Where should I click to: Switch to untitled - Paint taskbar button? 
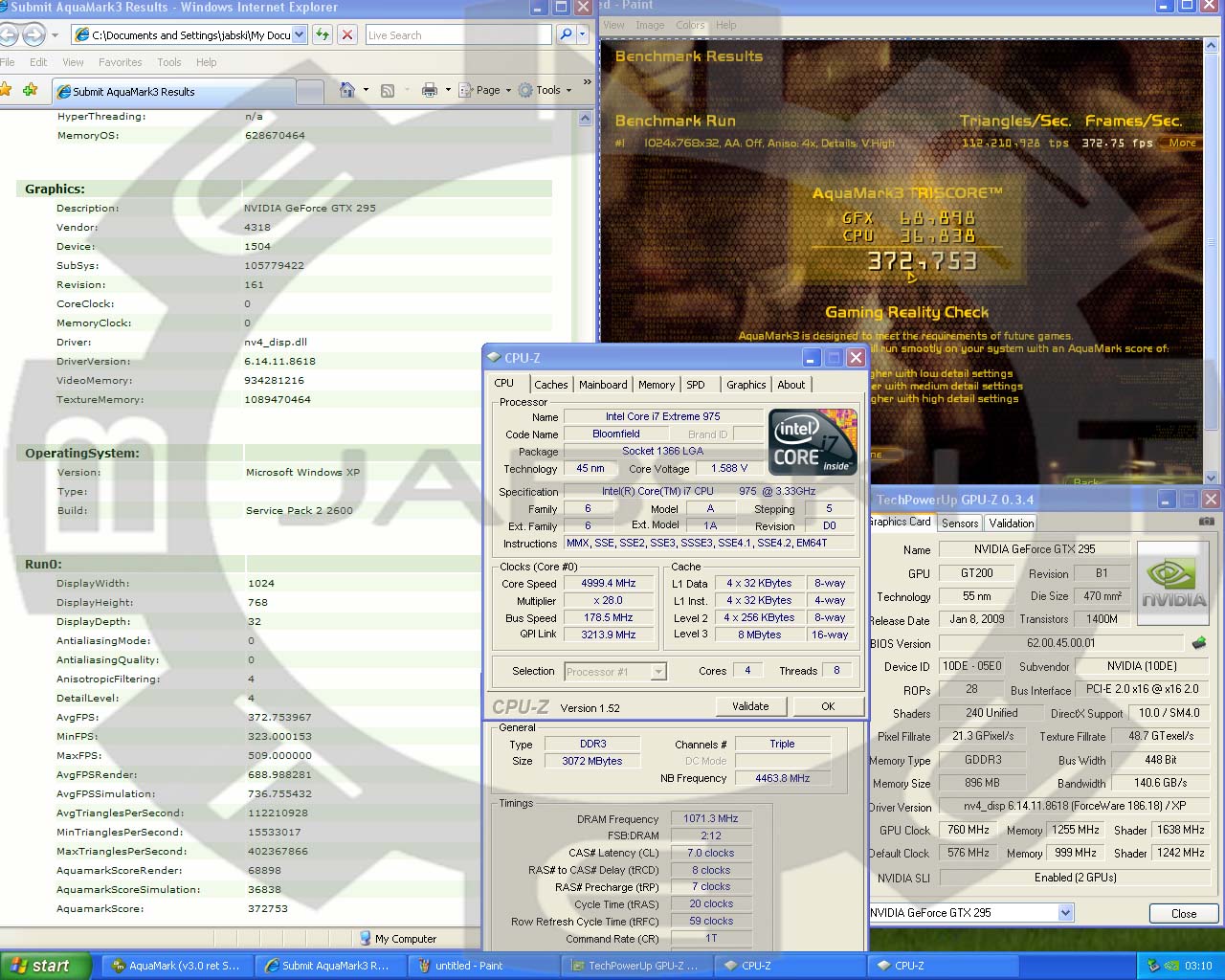(x=482, y=966)
